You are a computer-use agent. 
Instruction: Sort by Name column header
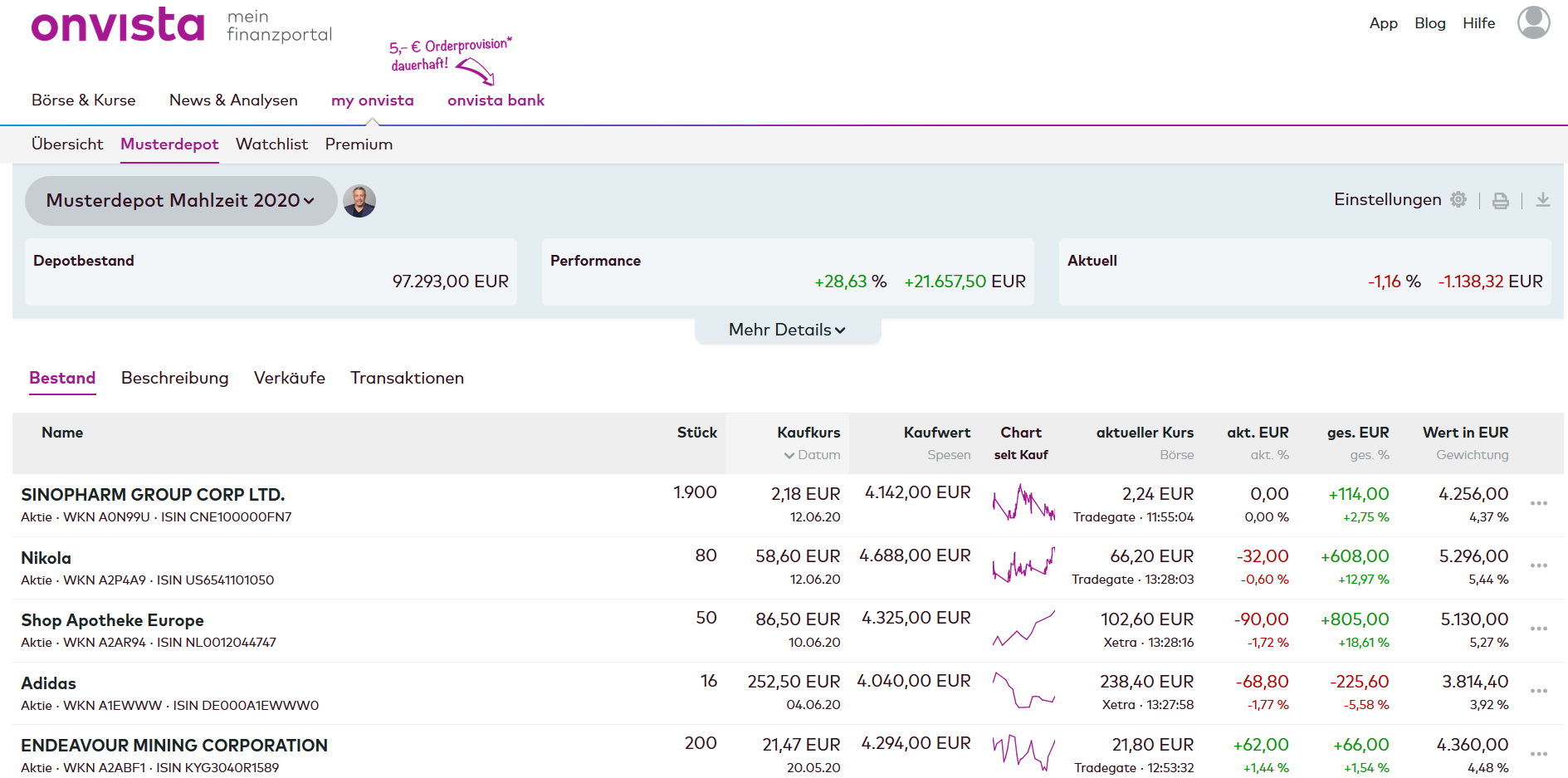coord(62,433)
